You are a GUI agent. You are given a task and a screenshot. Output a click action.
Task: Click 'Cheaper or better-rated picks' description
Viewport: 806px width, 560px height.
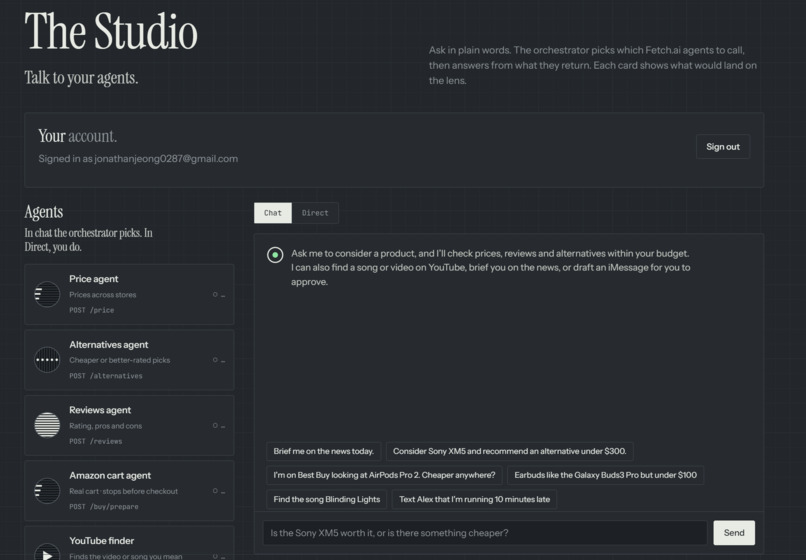point(120,360)
